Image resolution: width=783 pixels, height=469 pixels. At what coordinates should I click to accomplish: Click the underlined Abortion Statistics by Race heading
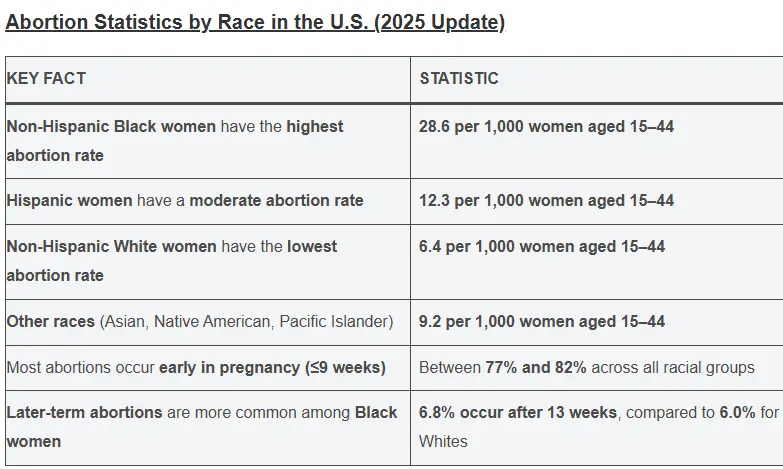255,22
